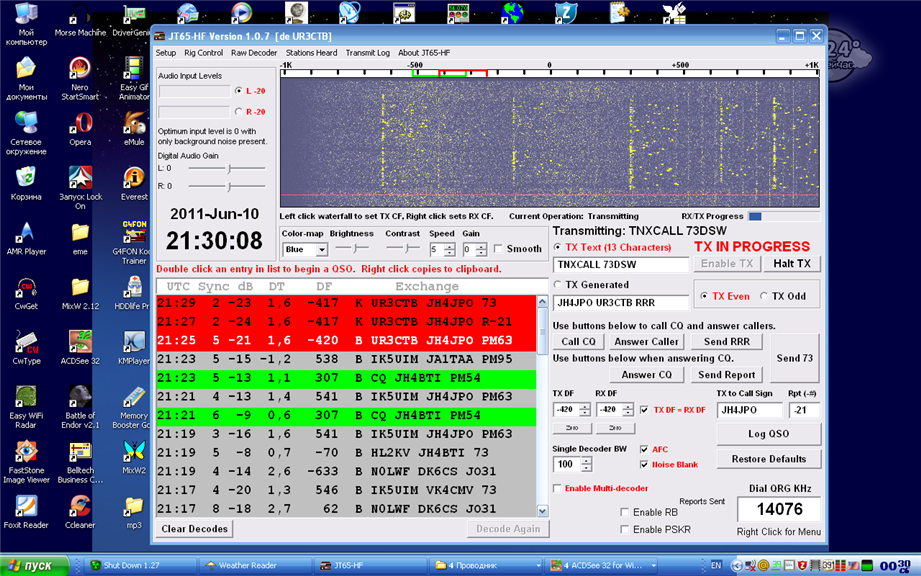Image resolution: width=921 pixels, height=576 pixels.
Task: Click the TX to Call Sign field
Action: 749,410
